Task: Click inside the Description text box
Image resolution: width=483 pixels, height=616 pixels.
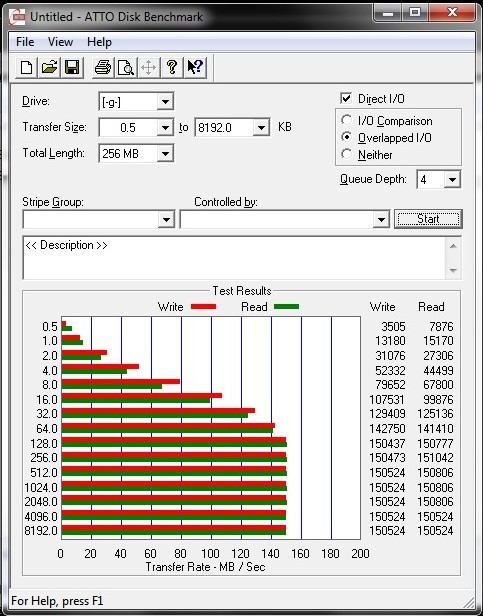Action: click(234, 258)
